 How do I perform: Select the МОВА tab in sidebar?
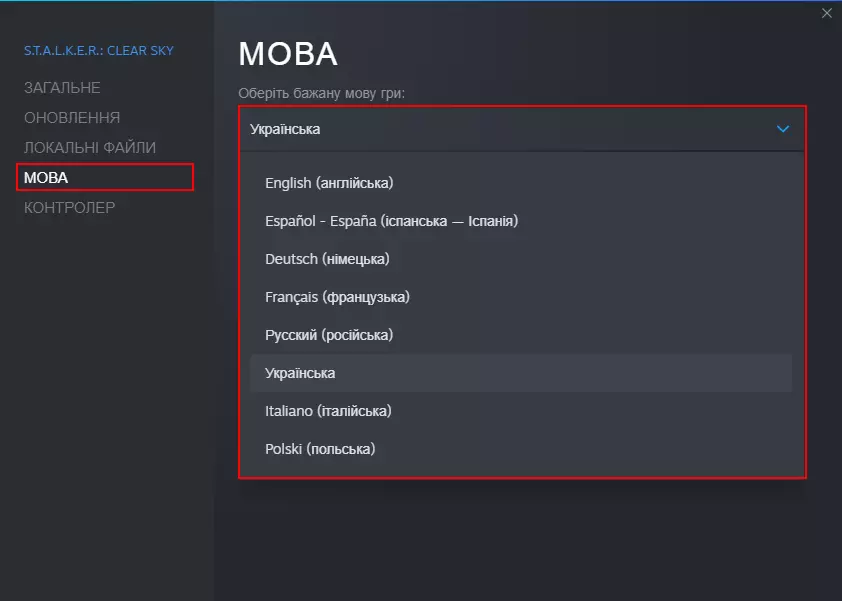click(46, 178)
